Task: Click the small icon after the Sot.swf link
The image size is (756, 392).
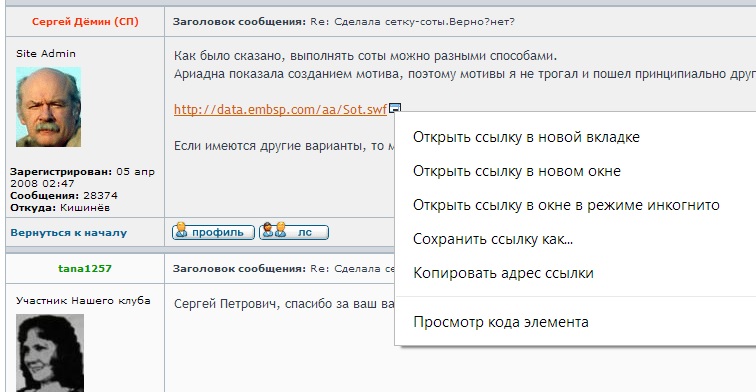Action: [394, 108]
